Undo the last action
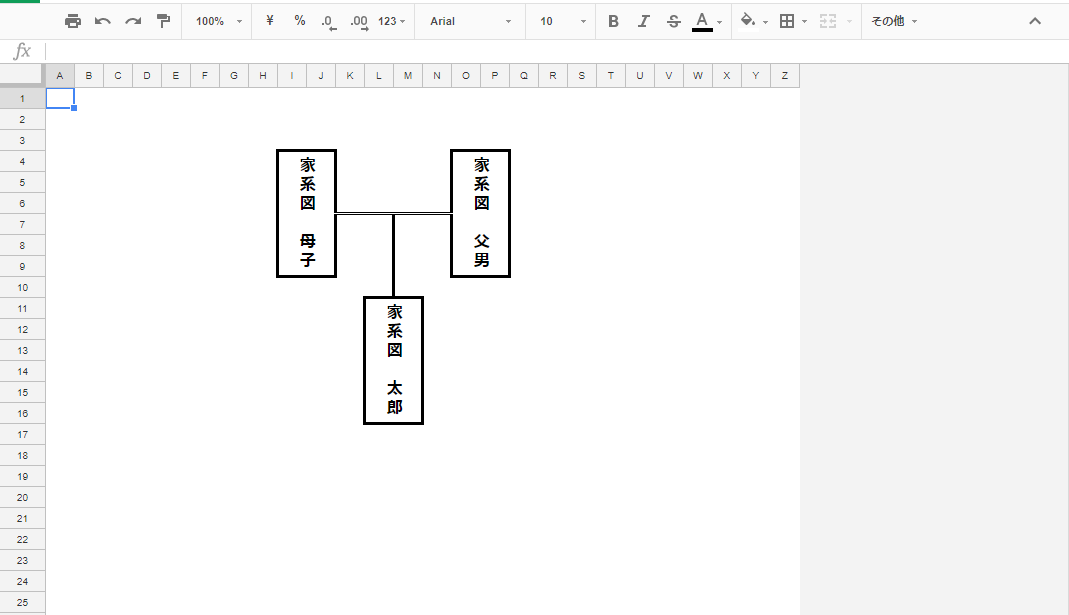 click(103, 21)
